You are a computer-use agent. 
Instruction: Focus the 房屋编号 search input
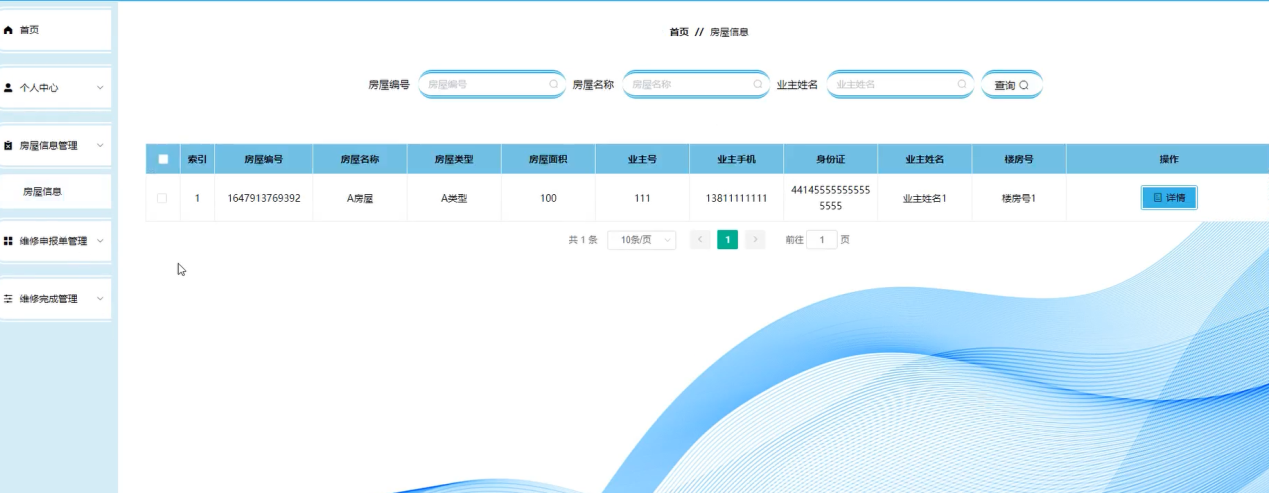(492, 85)
